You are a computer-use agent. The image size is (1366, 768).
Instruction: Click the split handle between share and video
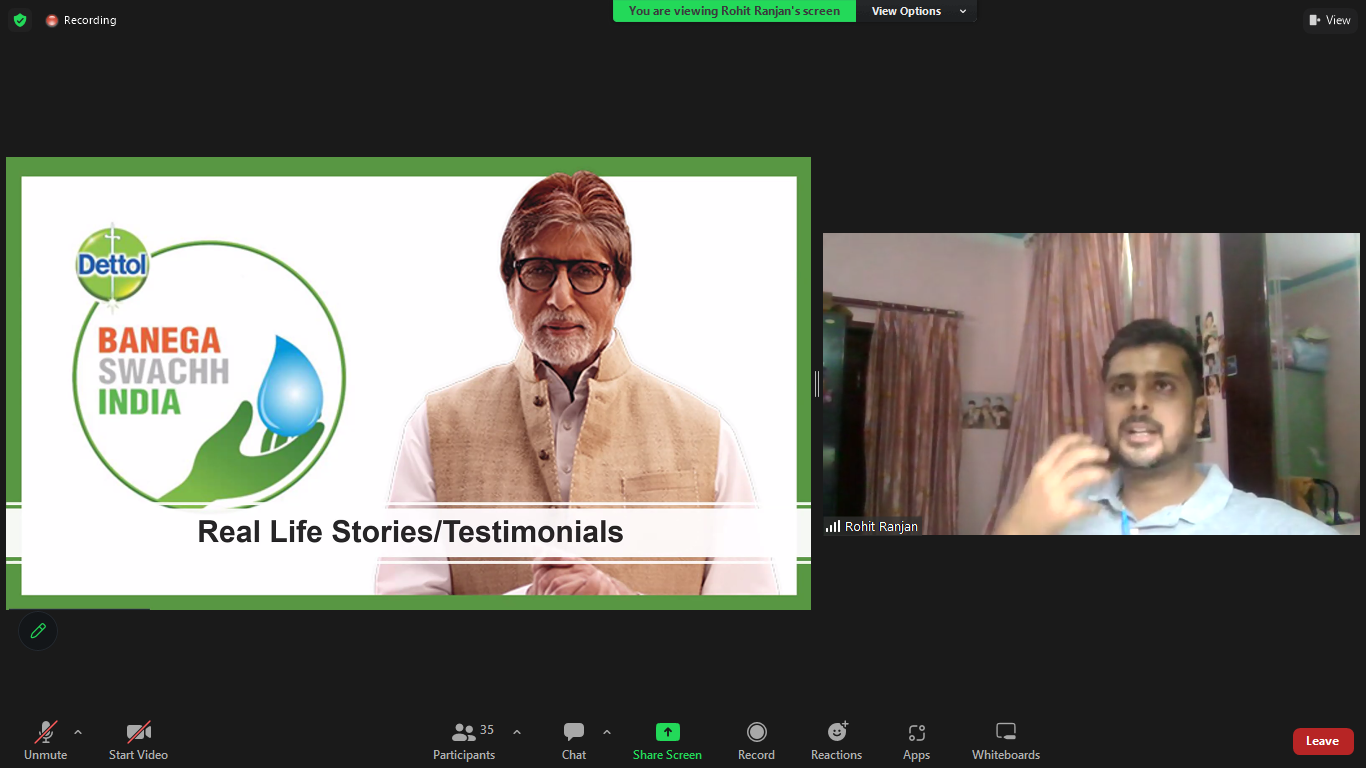tap(817, 384)
